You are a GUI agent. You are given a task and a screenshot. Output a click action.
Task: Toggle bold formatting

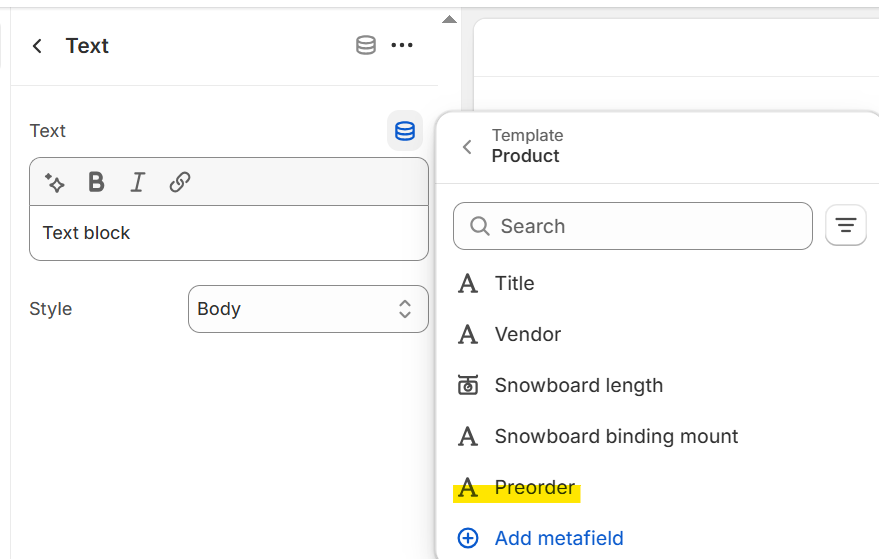tap(96, 182)
